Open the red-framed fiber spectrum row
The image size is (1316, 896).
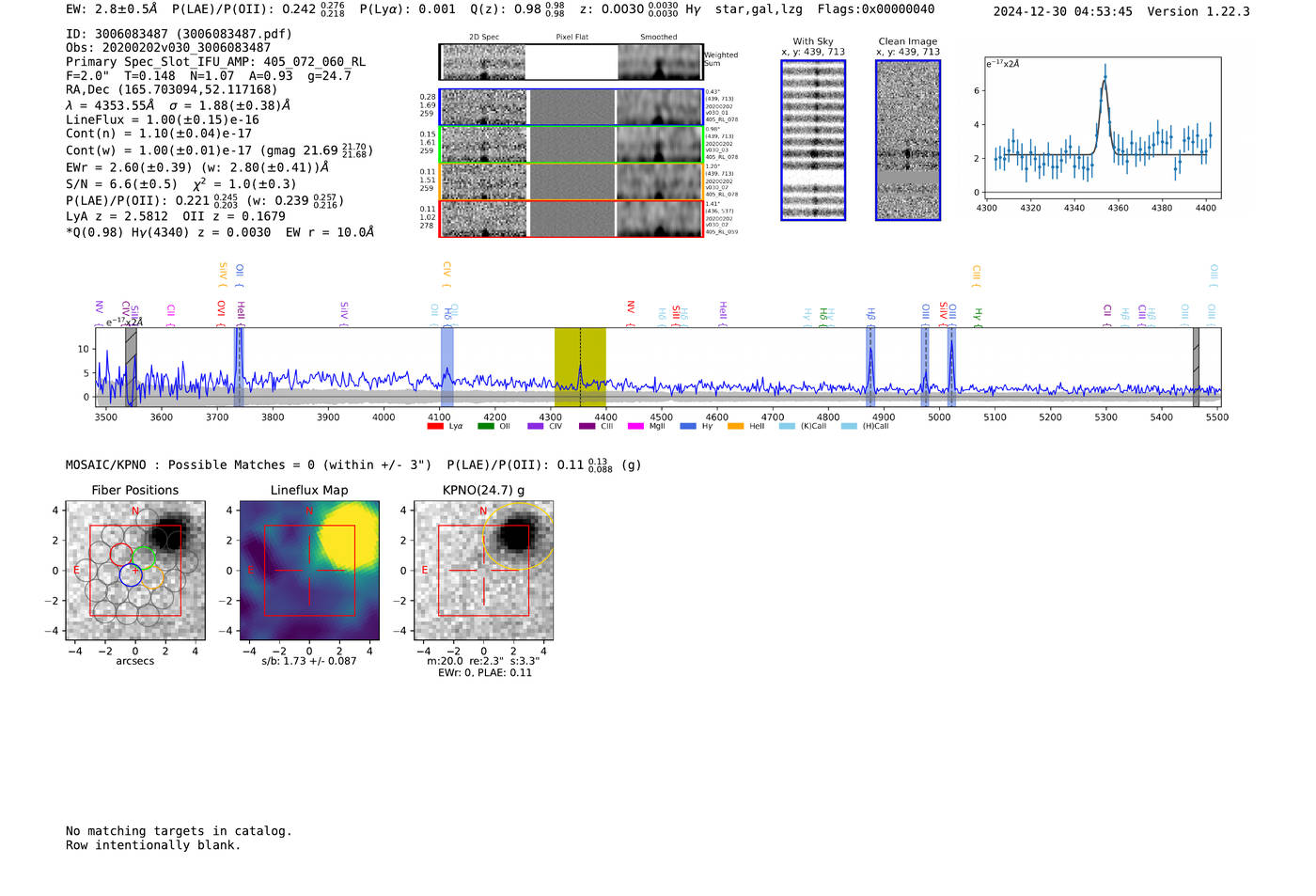[x=571, y=218]
